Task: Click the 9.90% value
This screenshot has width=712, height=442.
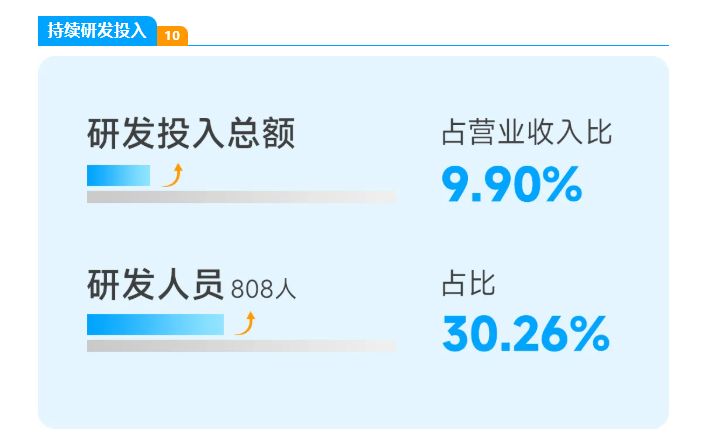Action: click(x=511, y=184)
